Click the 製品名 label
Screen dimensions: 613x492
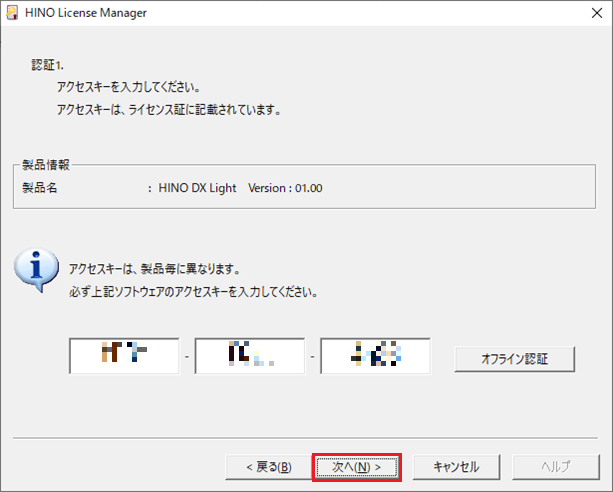[x=39, y=188]
